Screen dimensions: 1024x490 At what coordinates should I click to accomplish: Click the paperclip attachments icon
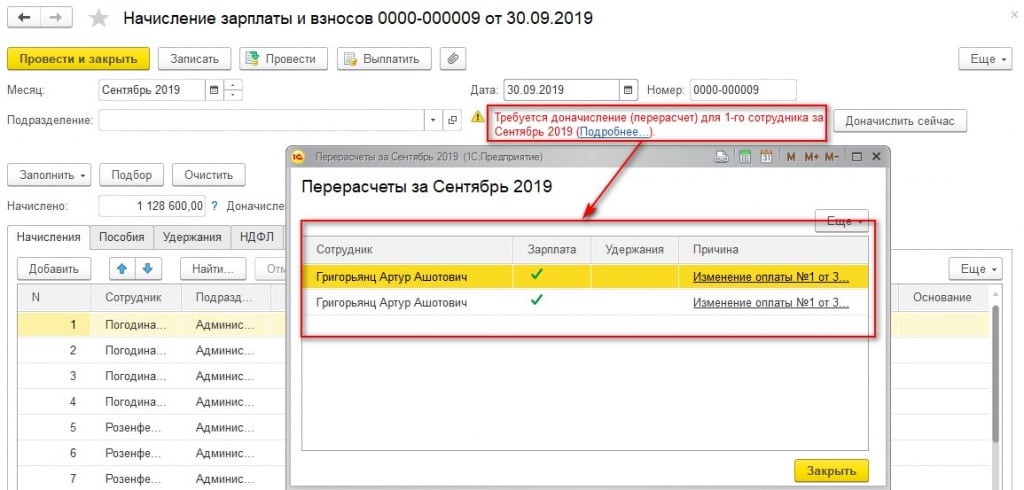coord(453,59)
